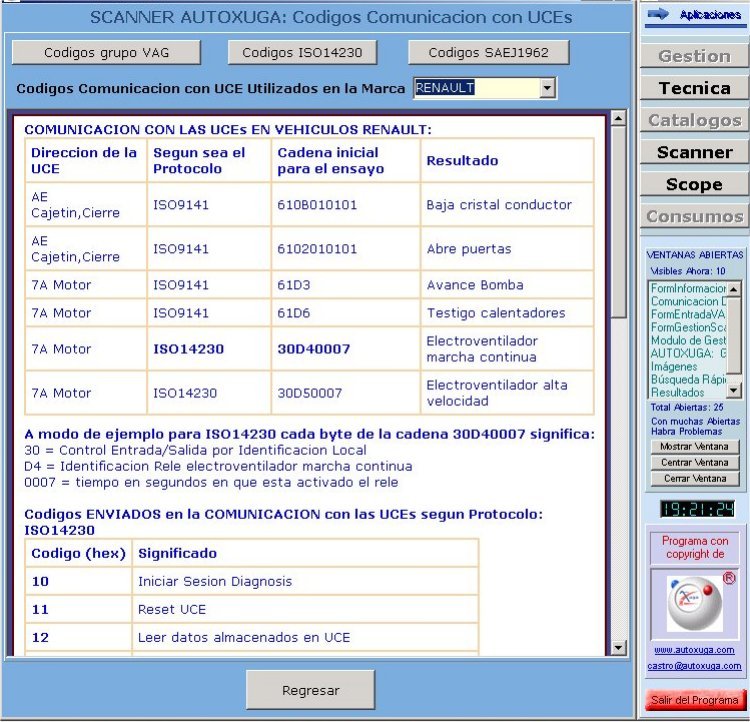Click the Cadena inicial para el ensayo header

tap(346, 160)
